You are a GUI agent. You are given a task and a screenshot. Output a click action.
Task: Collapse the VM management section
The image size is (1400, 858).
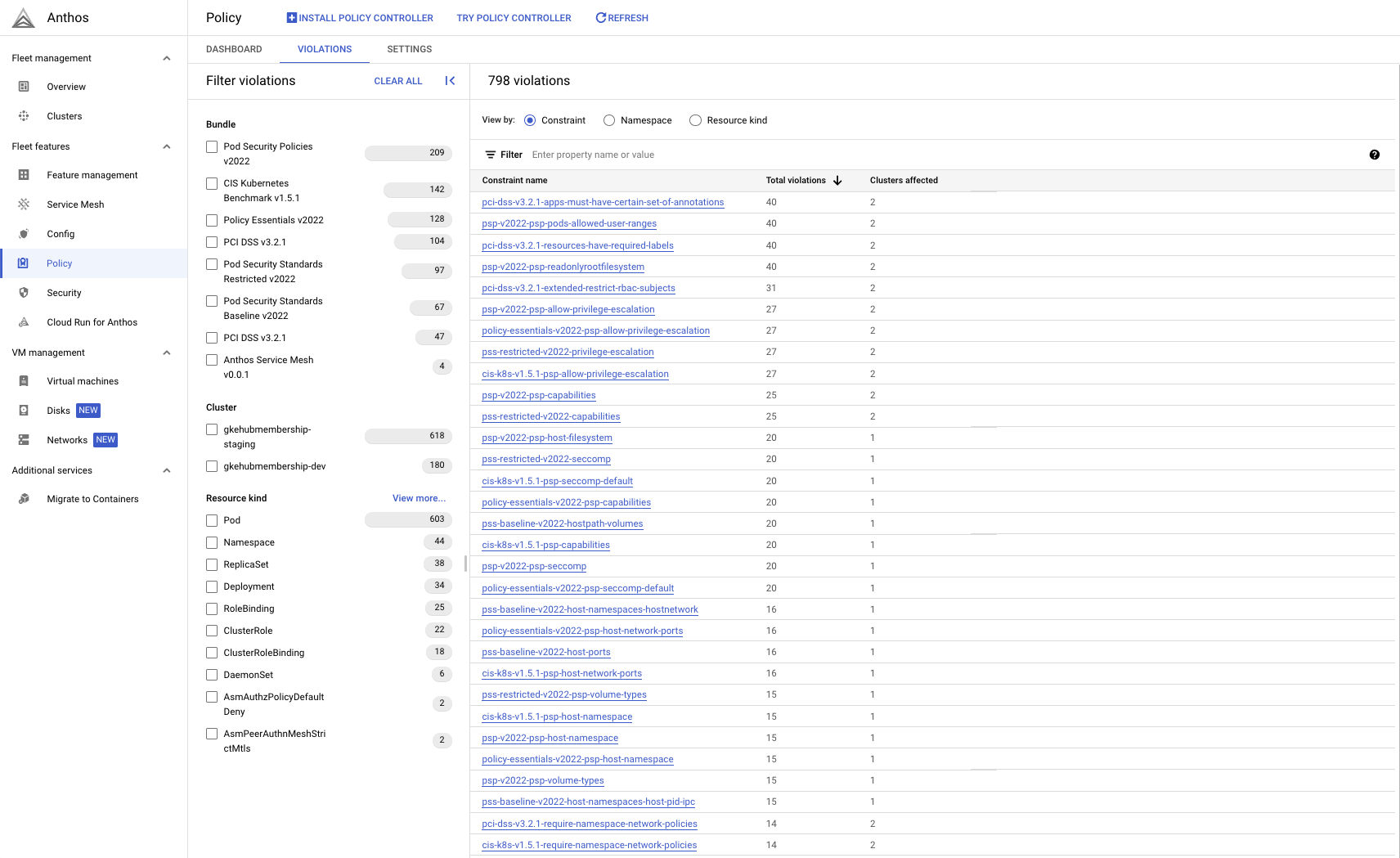[x=167, y=353]
